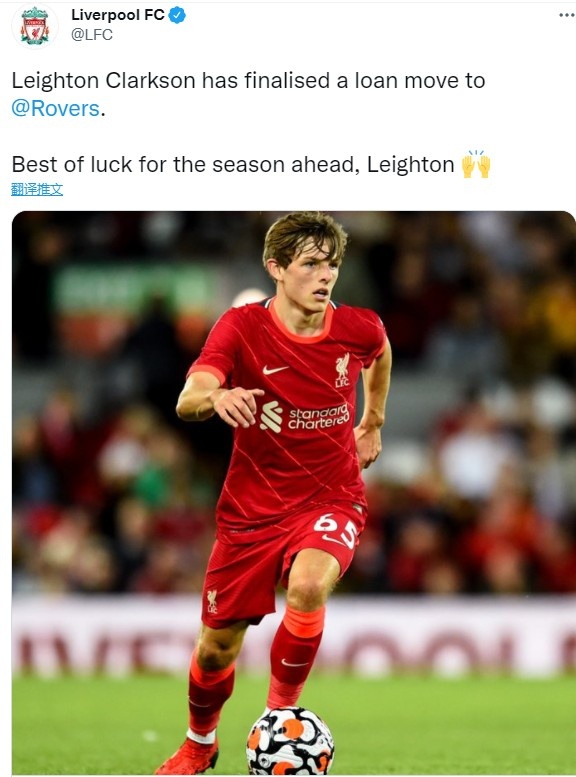Image resolution: width=576 pixels, height=777 pixels.
Task: Click the number 65 on the shorts
Action: click(x=336, y=530)
